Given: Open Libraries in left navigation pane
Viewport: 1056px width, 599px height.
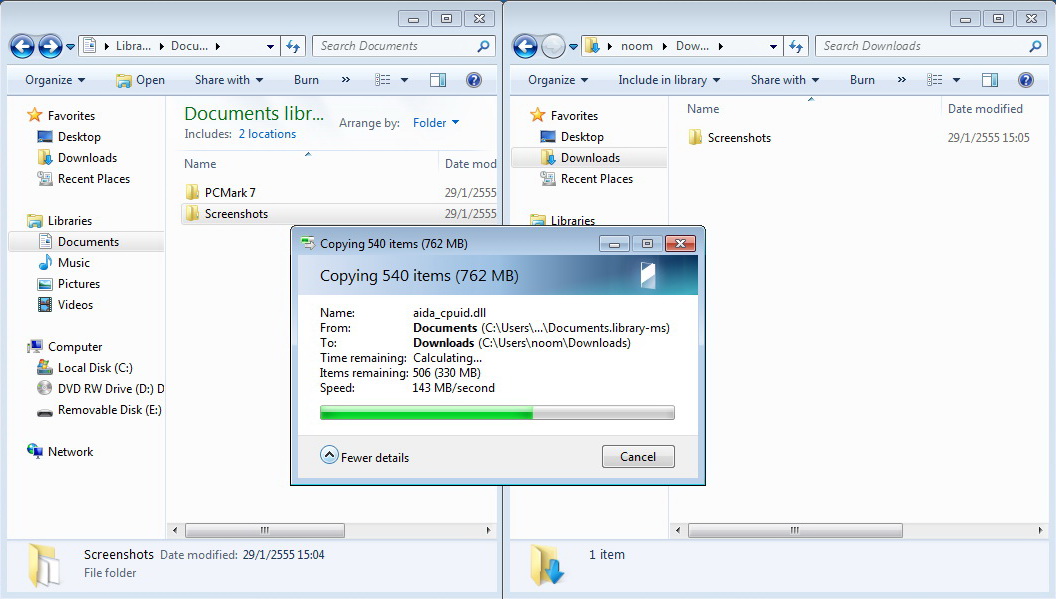Looking at the screenshot, I should pyautogui.click(x=60, y=221).
